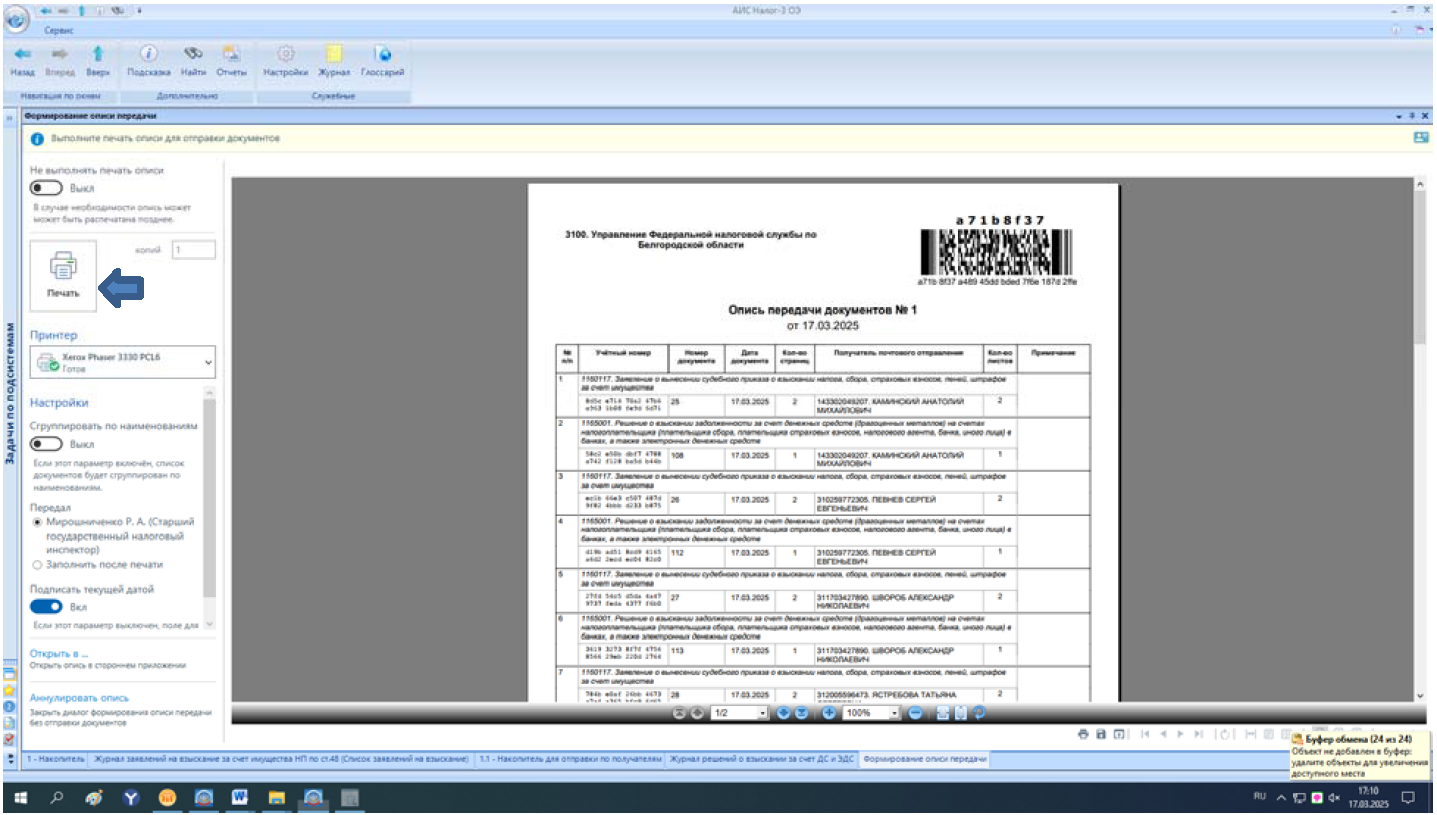
Task: Switch to '1 - Накопитель' tab
Action: [56, 759]
